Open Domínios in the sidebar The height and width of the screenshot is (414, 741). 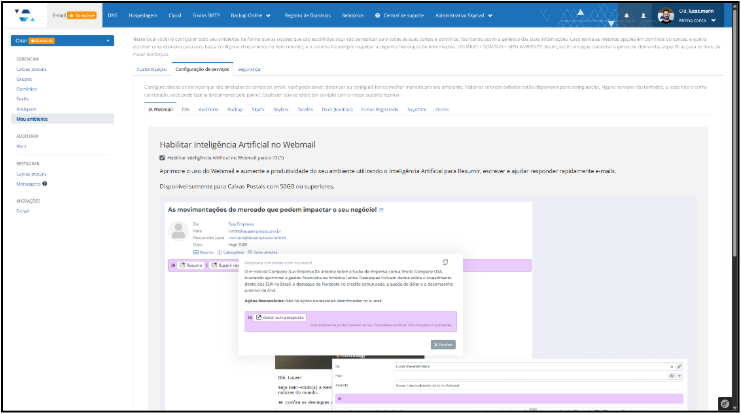[x=30, y=90]
